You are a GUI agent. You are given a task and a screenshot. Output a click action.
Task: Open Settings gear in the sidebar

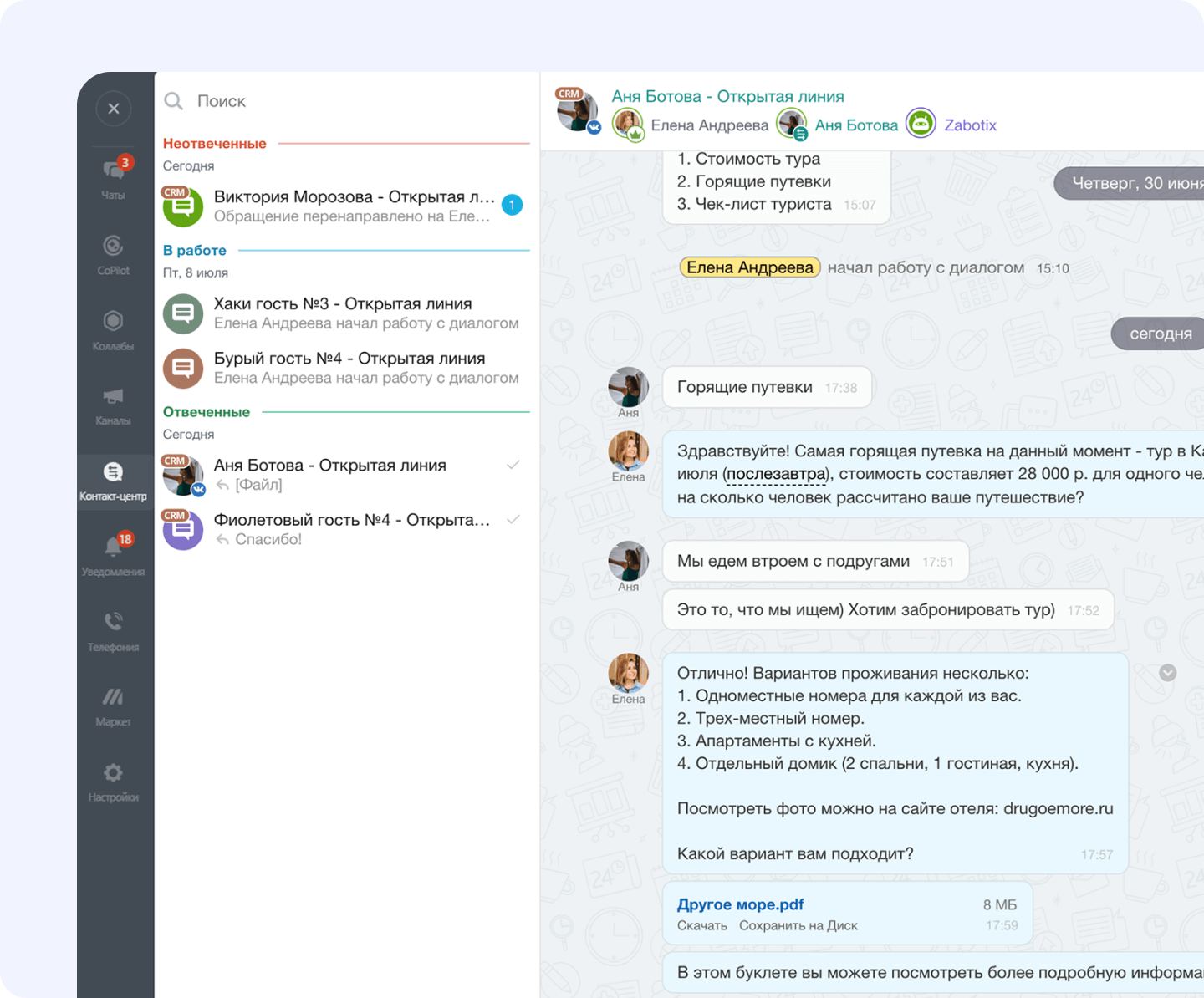(x=113, y=780)
